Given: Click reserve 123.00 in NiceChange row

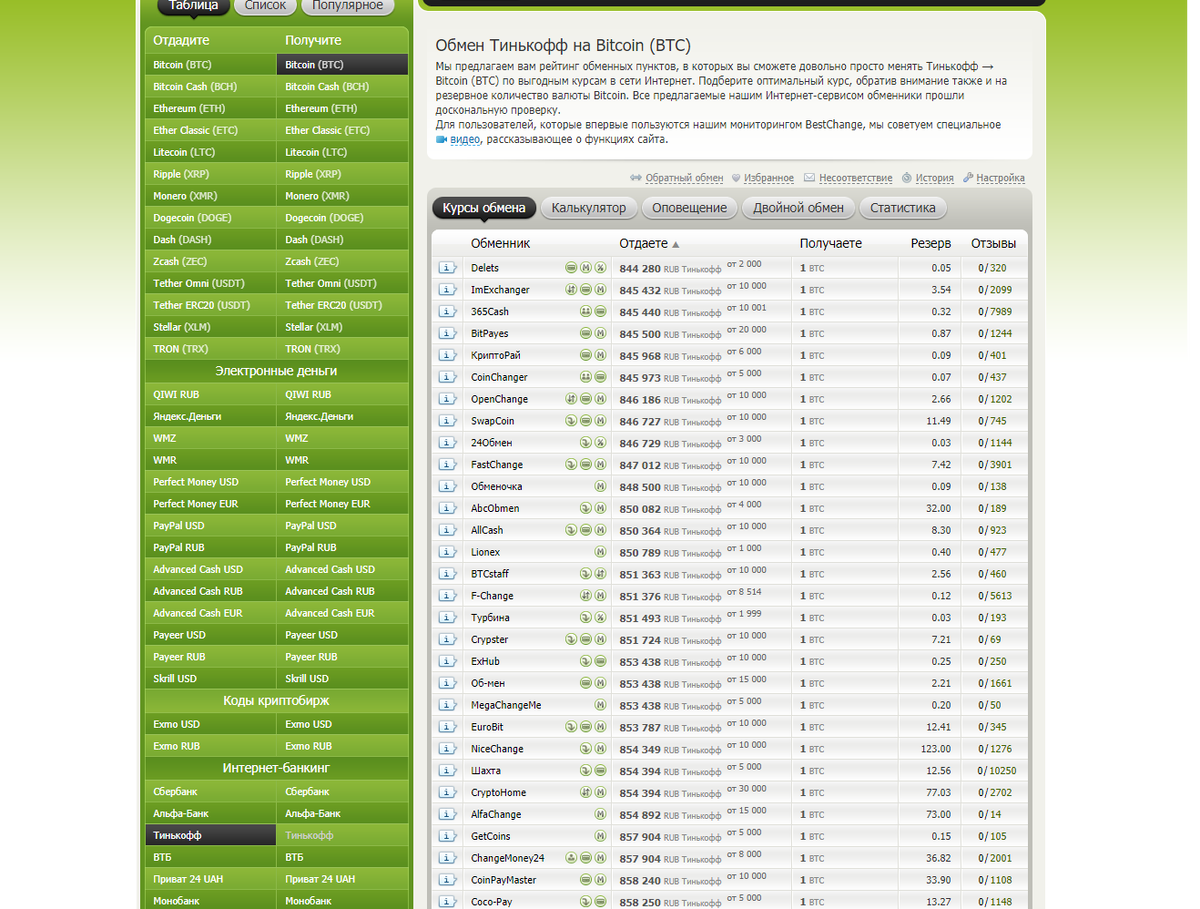Looking at the screenshot, I should coord(936,749).
